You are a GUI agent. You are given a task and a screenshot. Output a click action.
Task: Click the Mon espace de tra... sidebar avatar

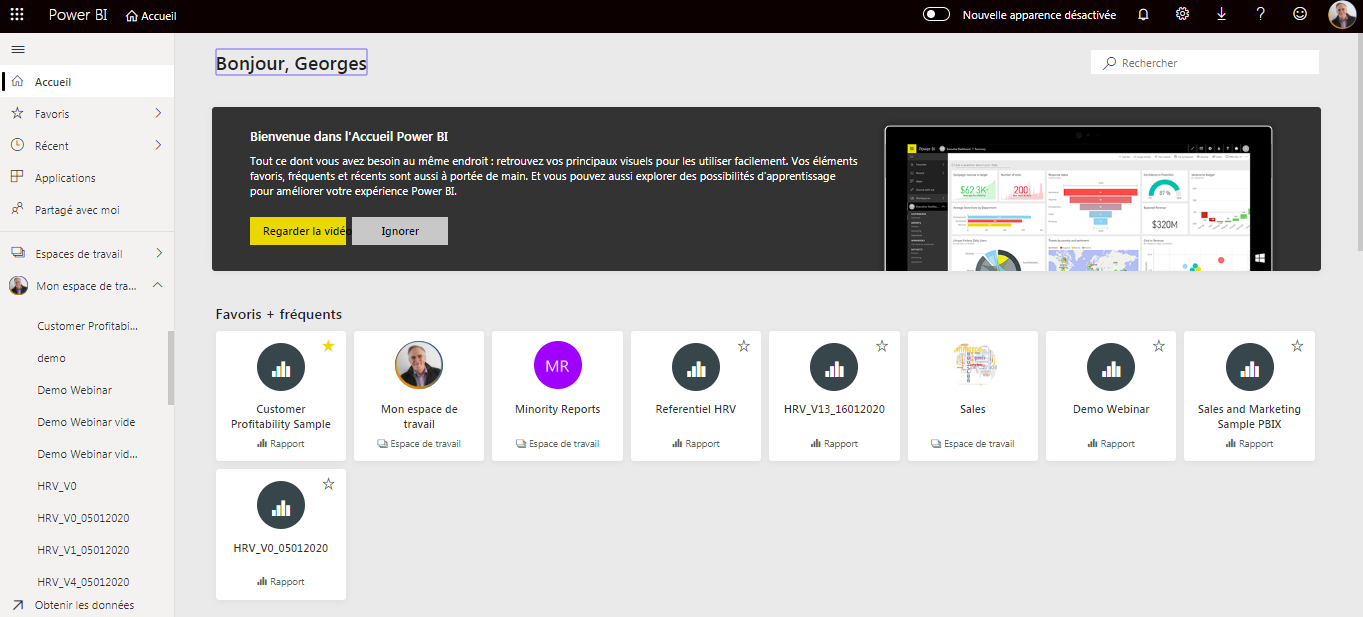(x=19, y=286)
